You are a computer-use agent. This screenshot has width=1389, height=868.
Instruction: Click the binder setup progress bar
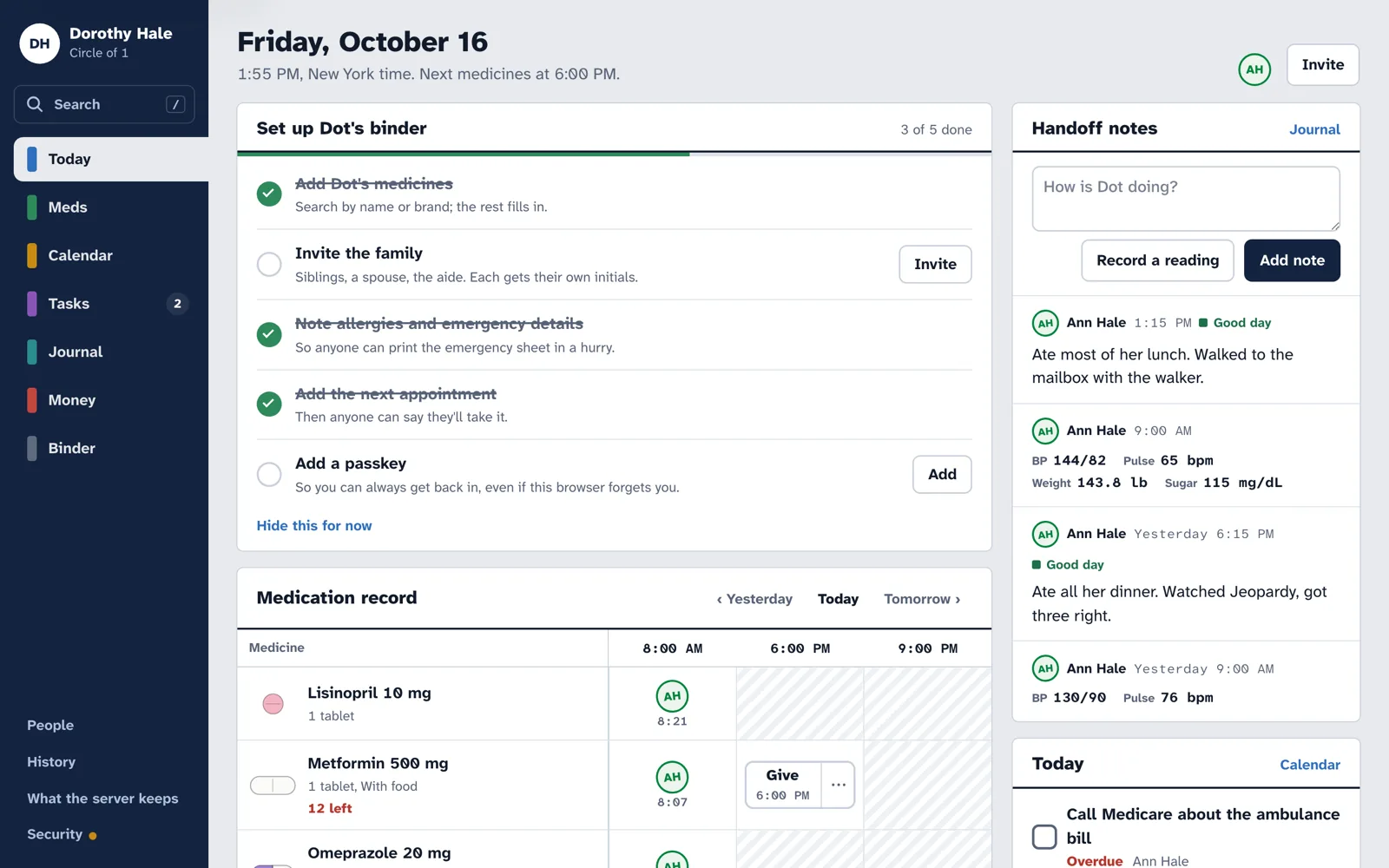tap(615, 154)
